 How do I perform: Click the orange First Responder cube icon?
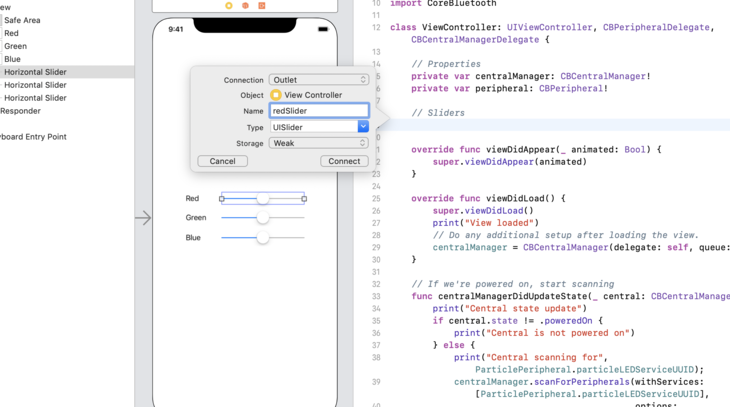pyautogui.click(x=245, y=6)
